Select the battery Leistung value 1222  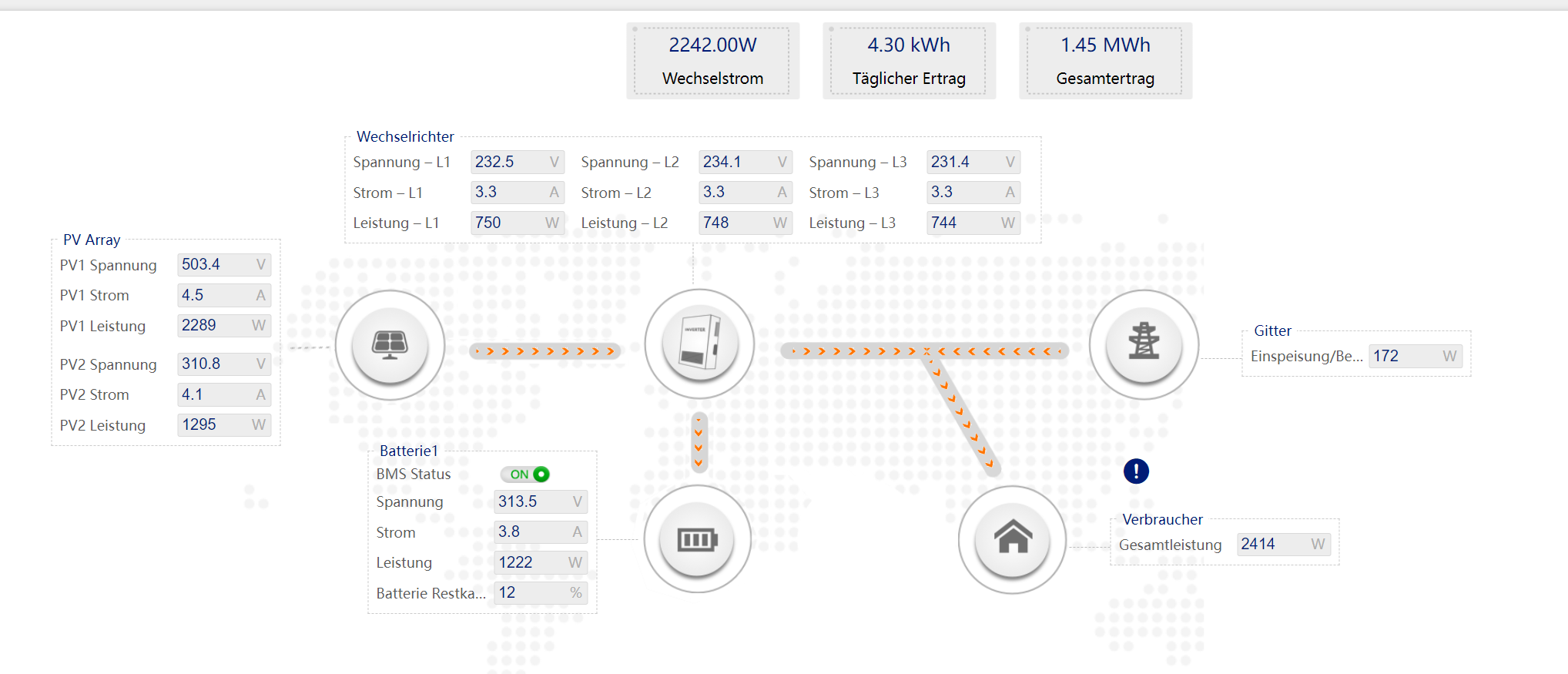[541, 562]
